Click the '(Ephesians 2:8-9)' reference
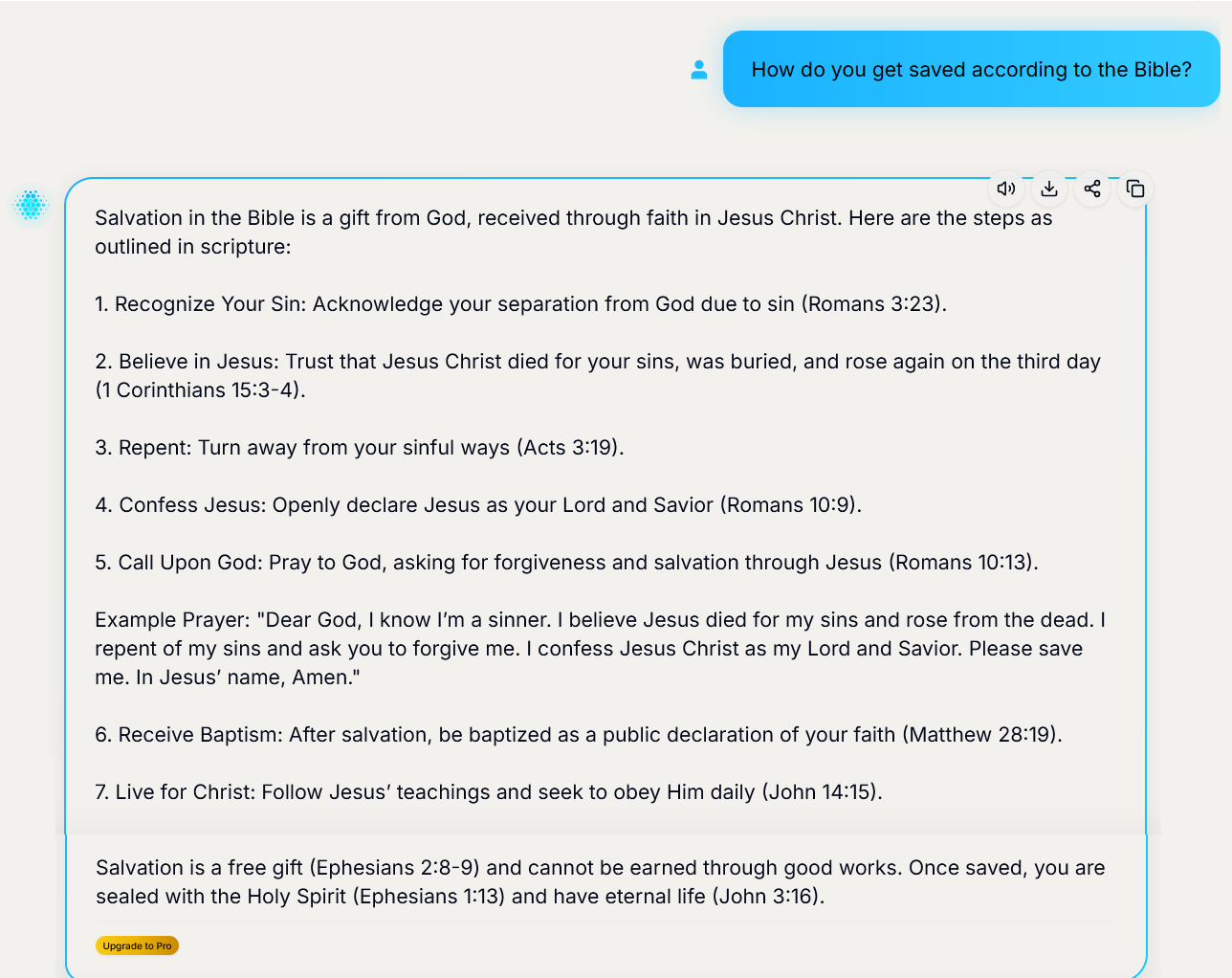 [x=395, y=868]
